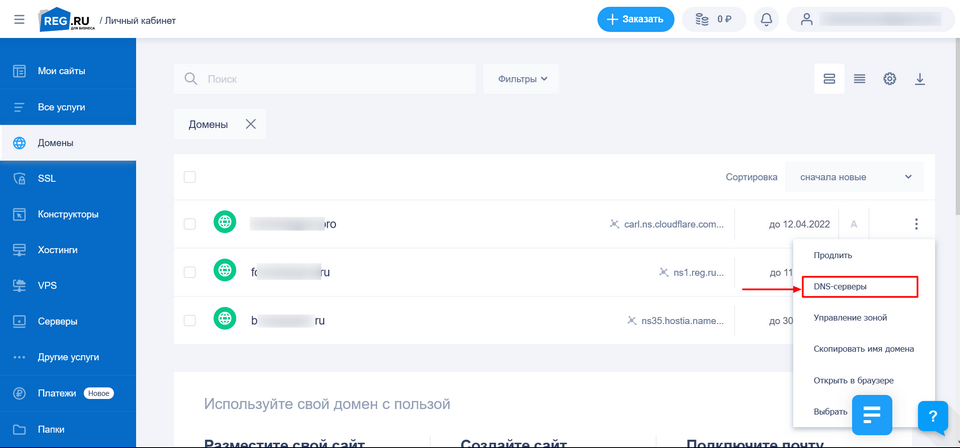
Task: Open Папки in sidebar
Action: (x=68, y=429)
